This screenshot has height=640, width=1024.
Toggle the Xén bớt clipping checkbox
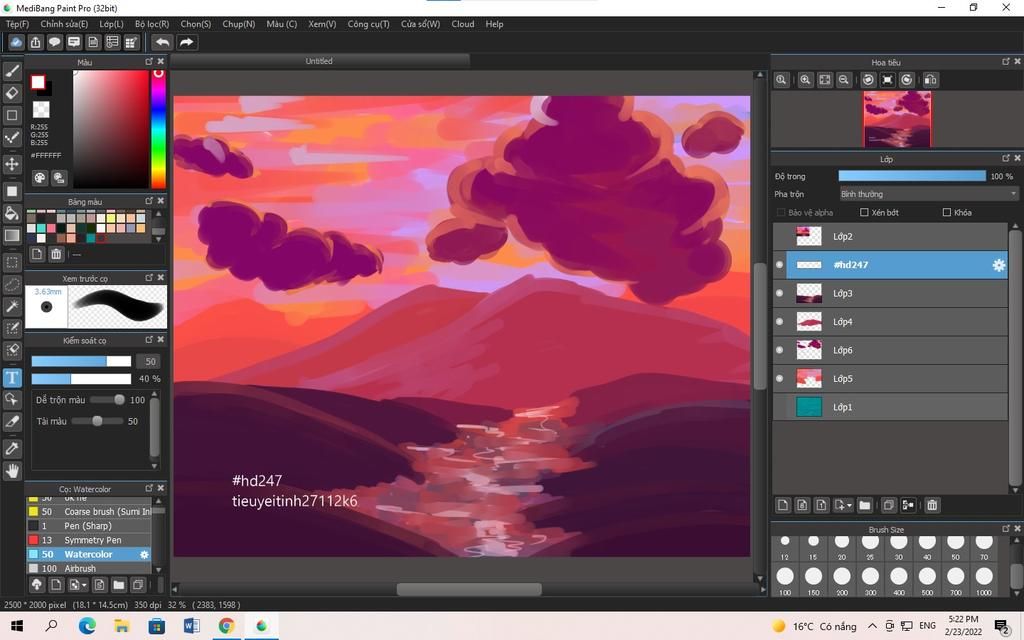(x=864, y=212)
